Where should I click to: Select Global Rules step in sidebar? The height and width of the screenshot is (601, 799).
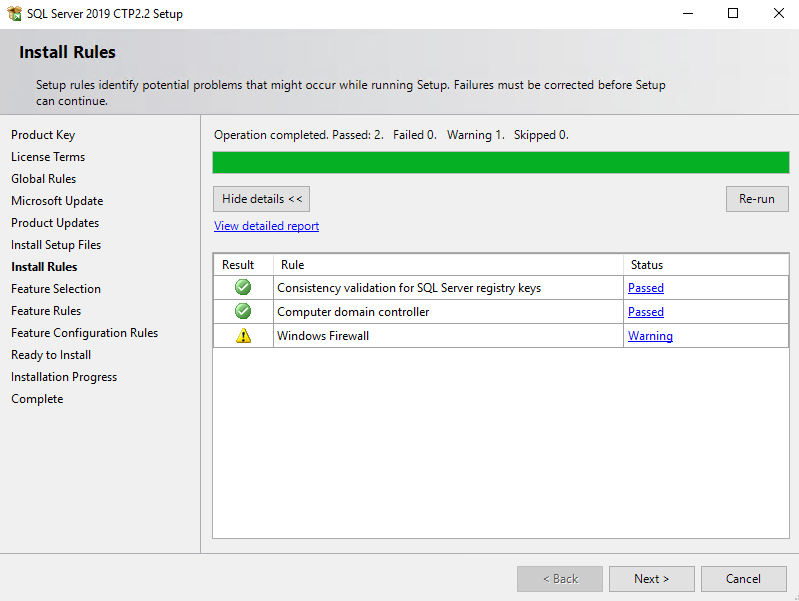click(x=43, y=178)
